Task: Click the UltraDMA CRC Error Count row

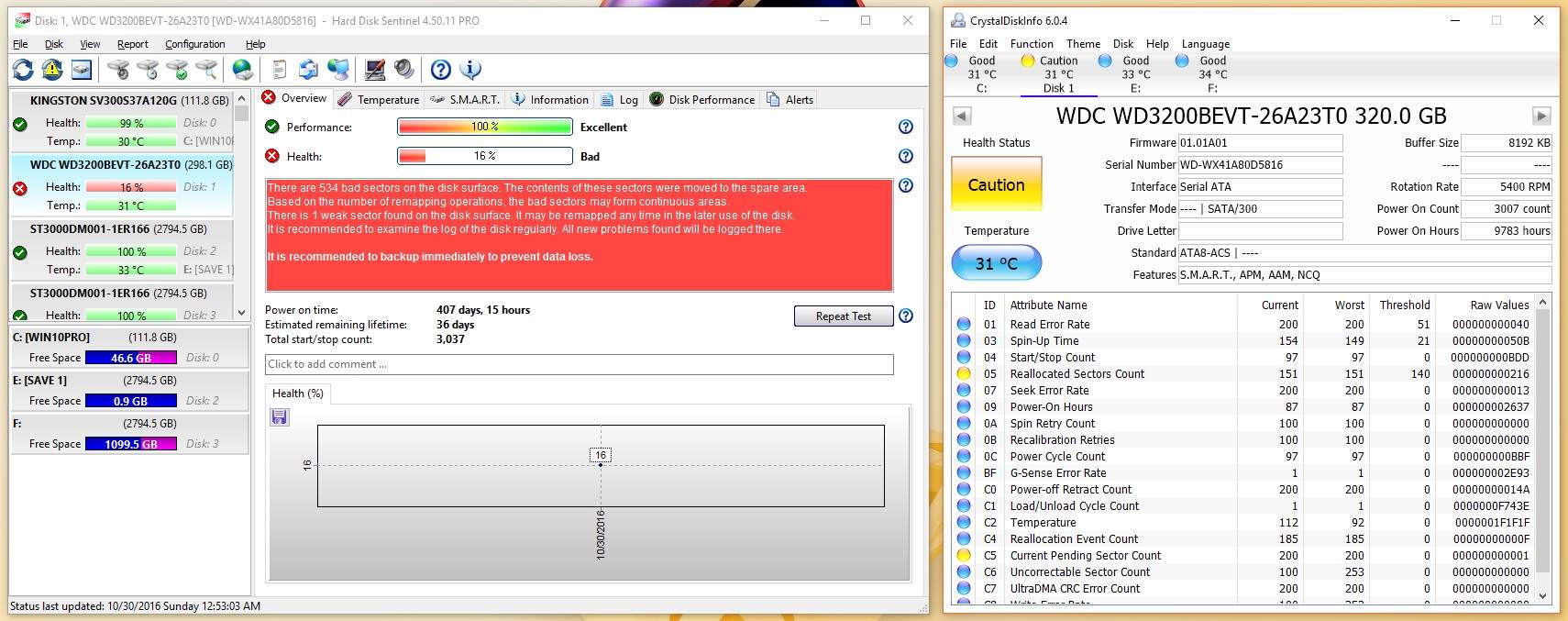Action: click(1245, 588)
